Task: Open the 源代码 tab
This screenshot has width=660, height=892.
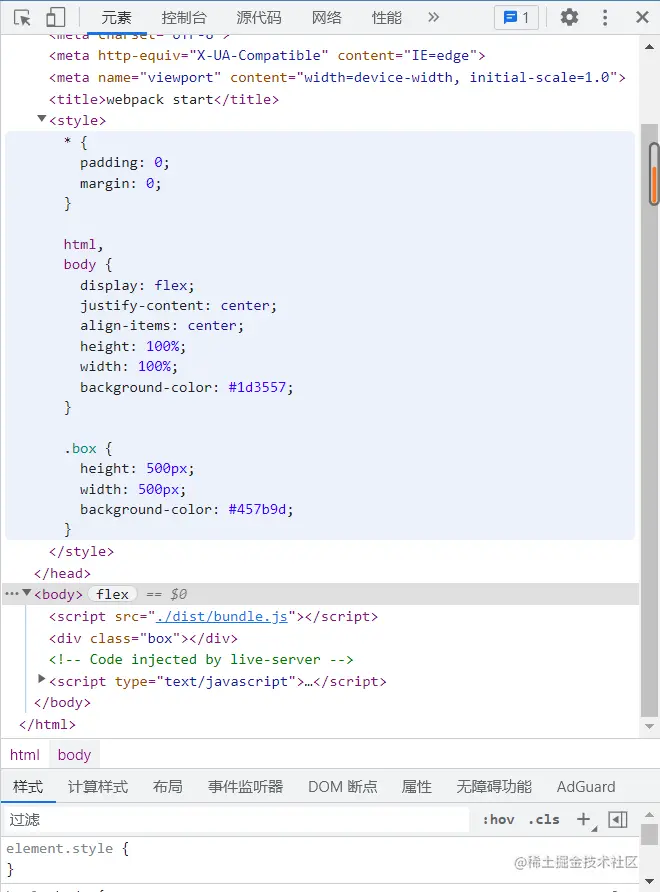Action: [259, 18]
